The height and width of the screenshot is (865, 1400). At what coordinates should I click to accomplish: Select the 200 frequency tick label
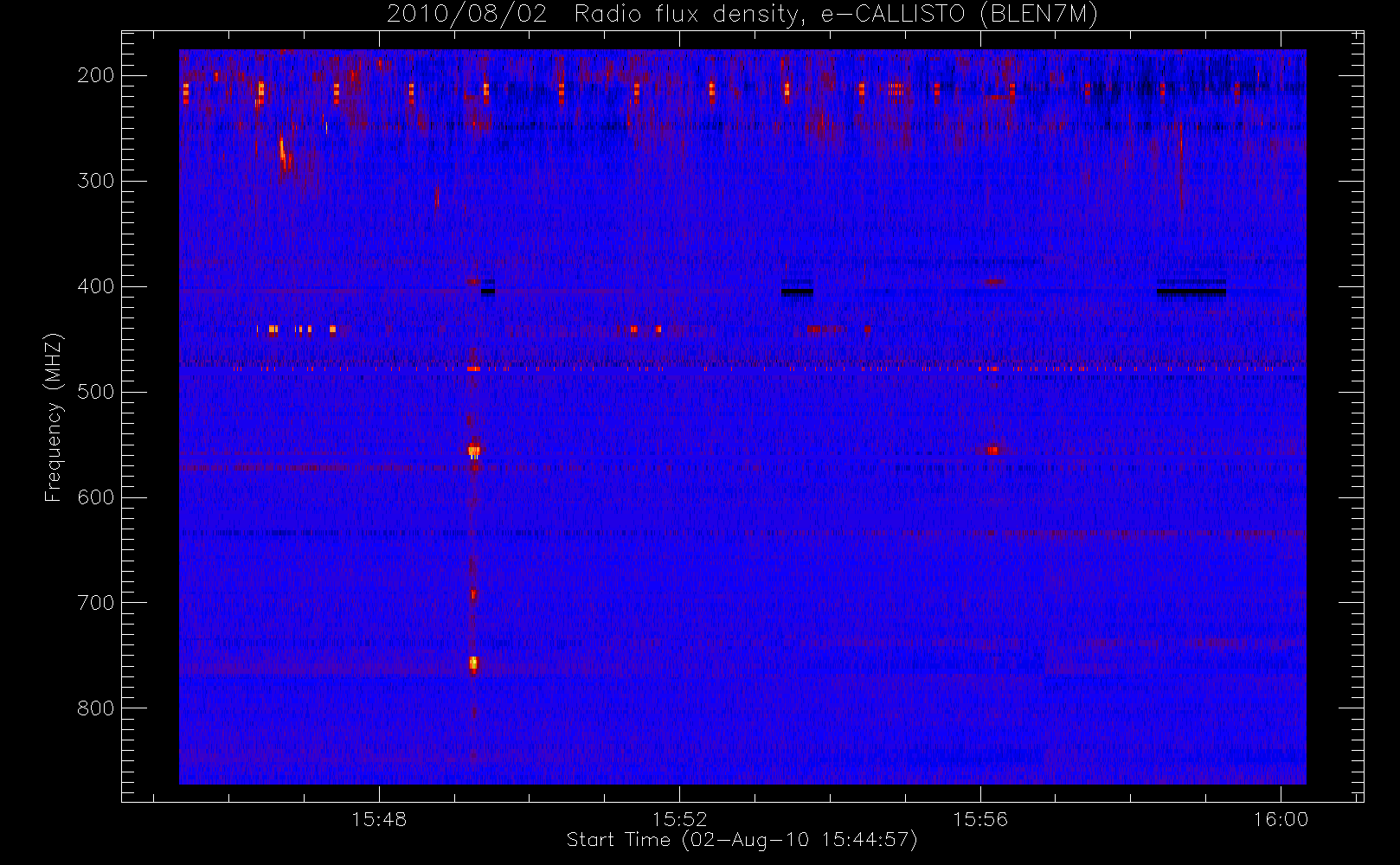(96, 75)
